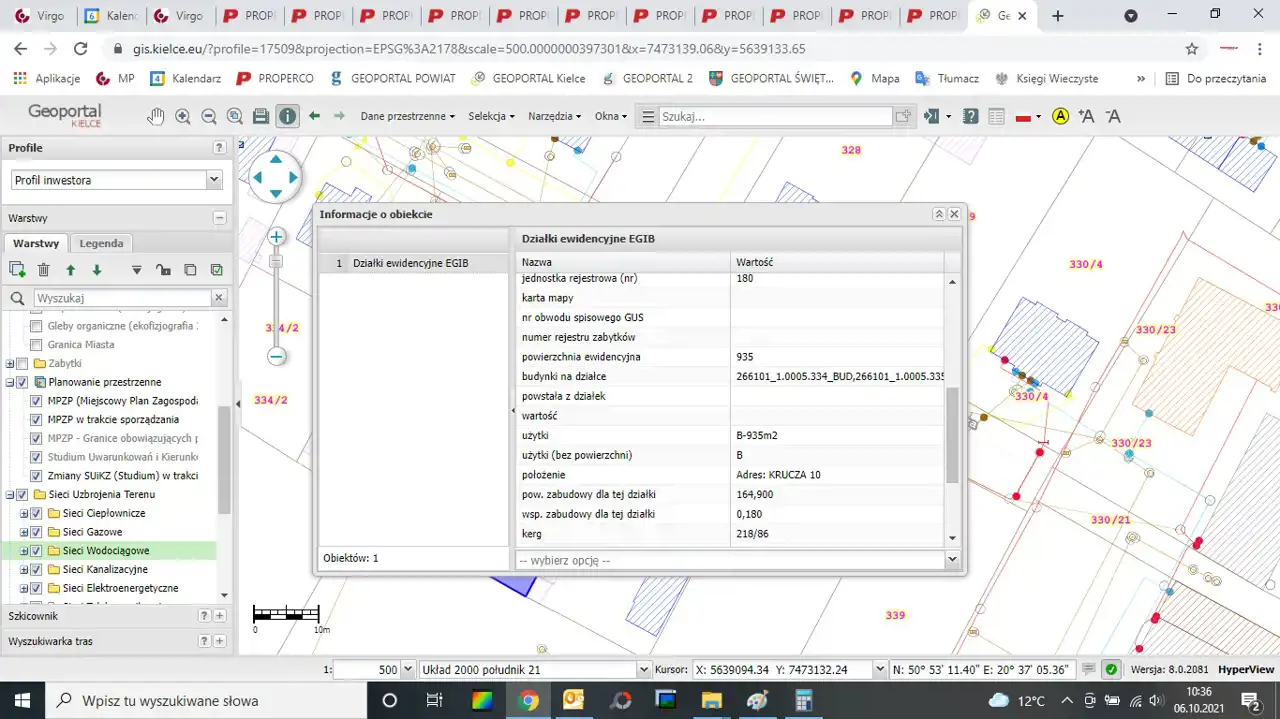Open the Profil inwestora dropdown

(x=116, y=180)
